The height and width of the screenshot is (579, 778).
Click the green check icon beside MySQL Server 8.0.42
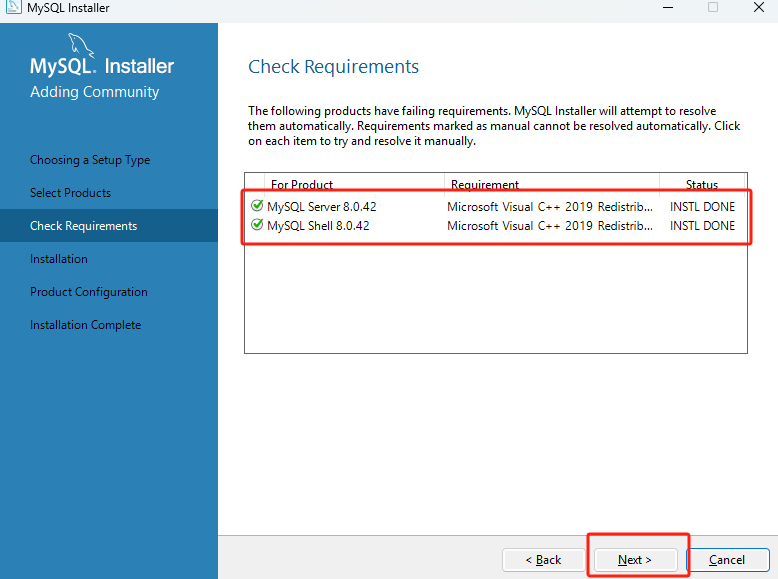[257, 205]
